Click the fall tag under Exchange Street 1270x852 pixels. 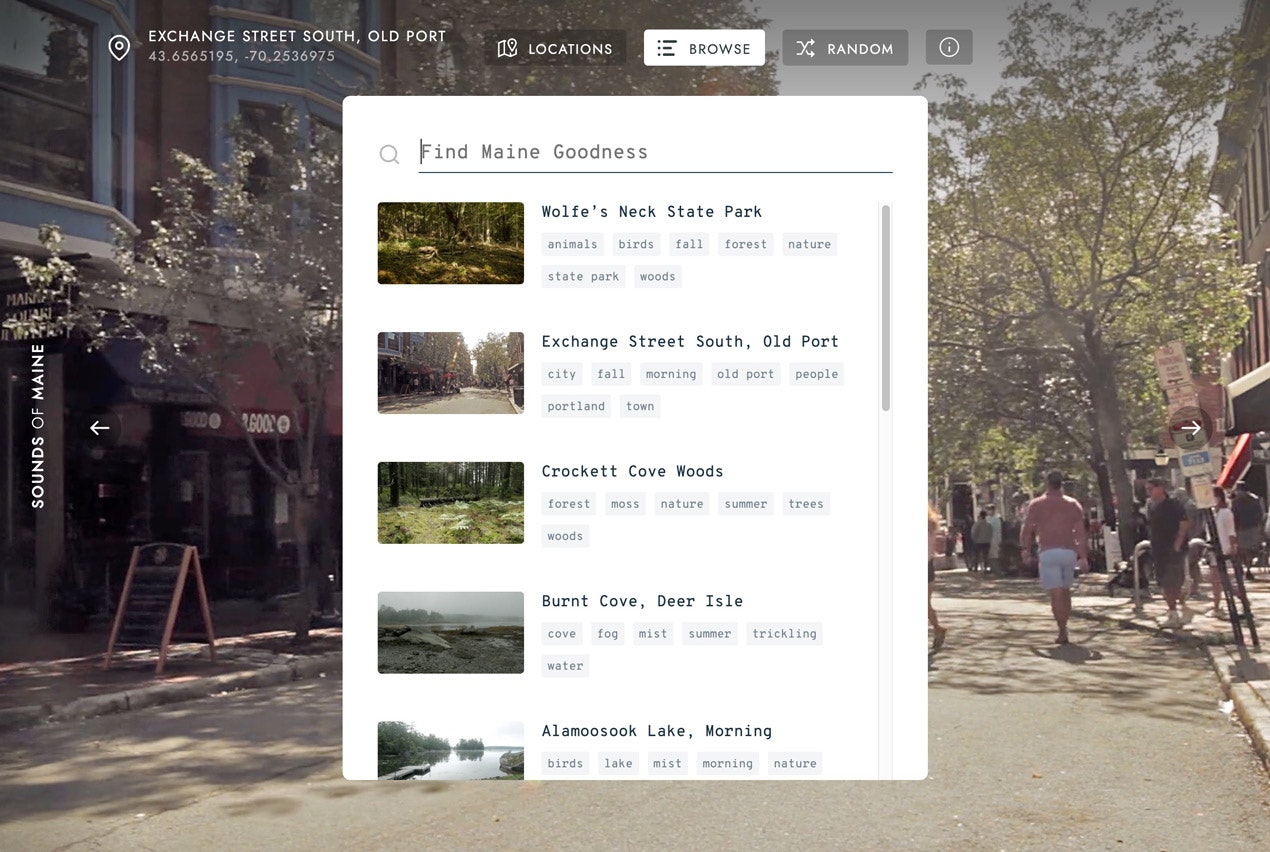(x=611, y=374)
